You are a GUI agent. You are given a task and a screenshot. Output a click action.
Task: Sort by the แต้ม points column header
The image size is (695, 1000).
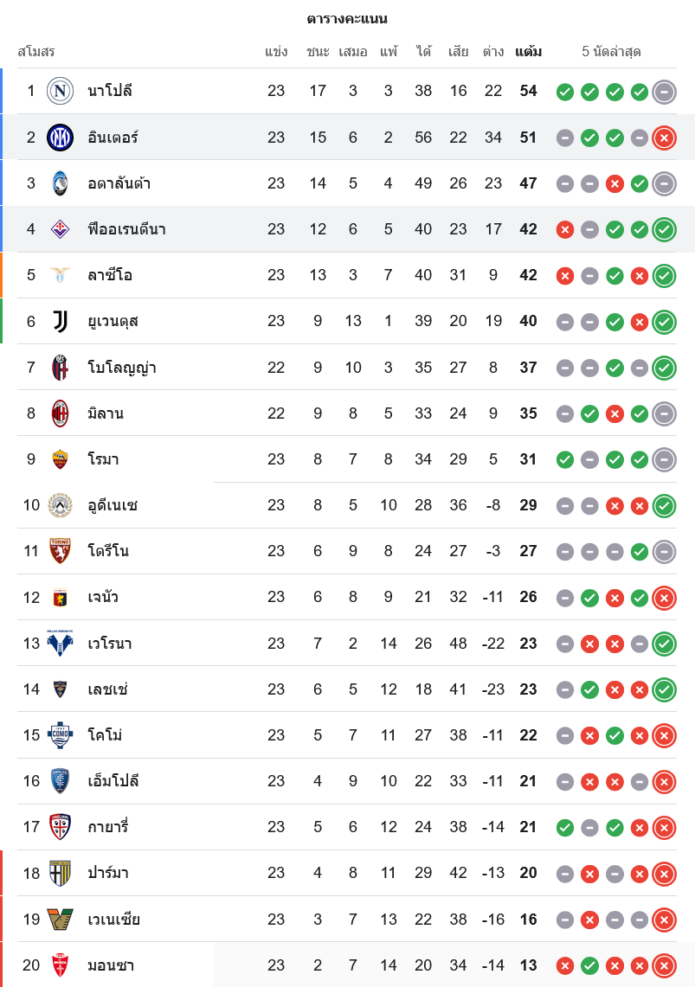point(529,51)
